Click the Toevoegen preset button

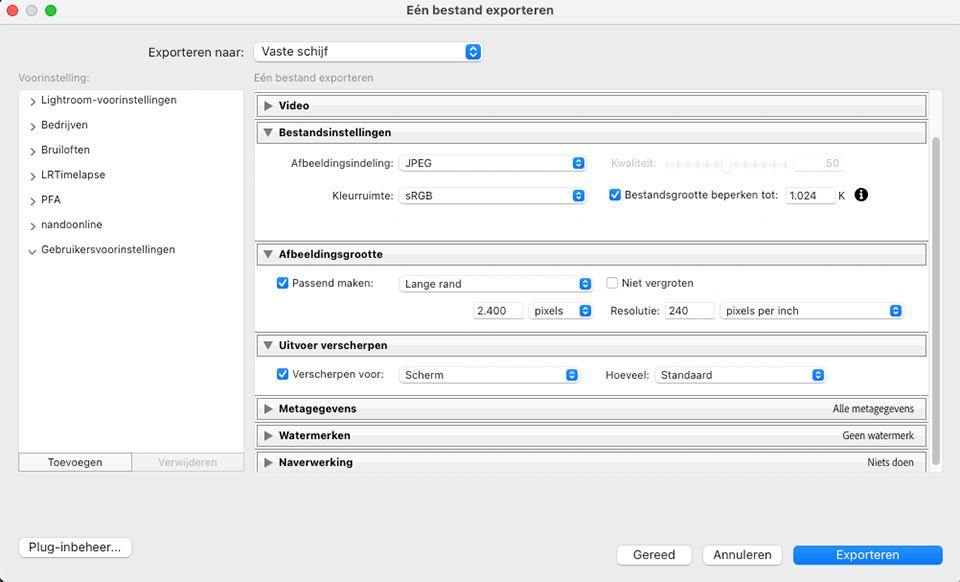(x=75, y=462)
